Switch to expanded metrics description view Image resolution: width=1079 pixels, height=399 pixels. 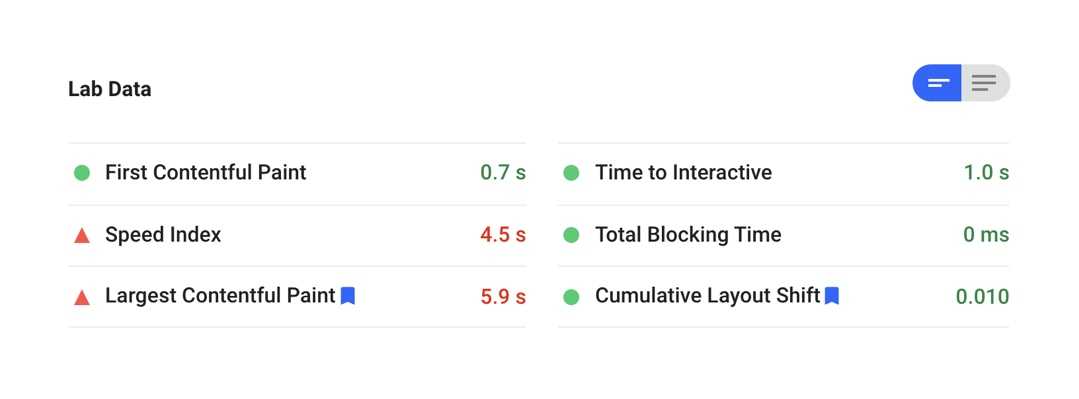point(985,83)
